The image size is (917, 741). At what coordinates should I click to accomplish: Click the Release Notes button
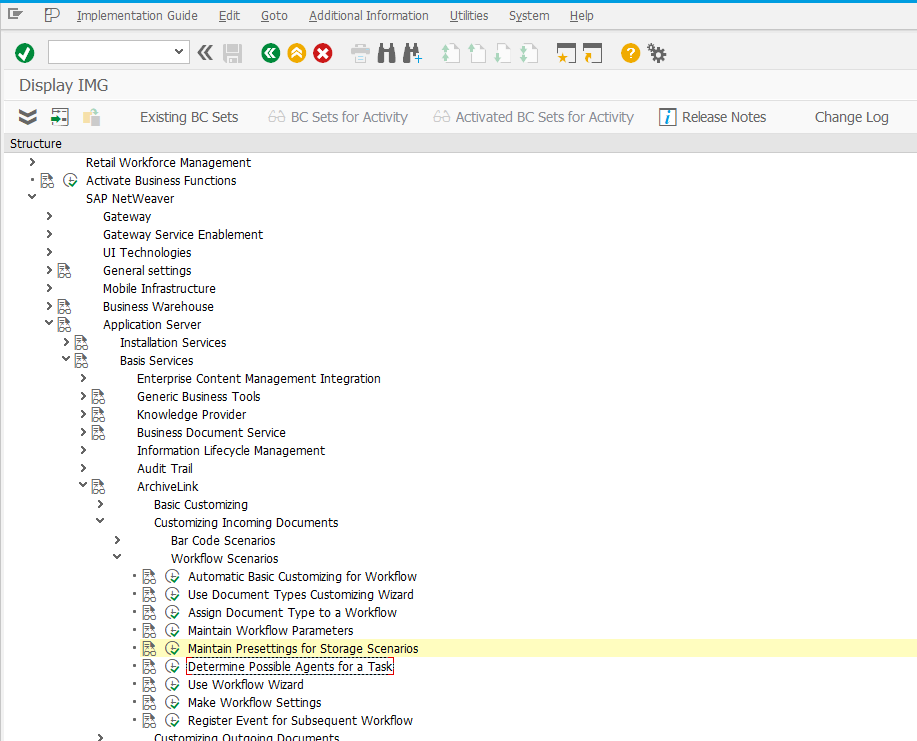coord(712,117)
